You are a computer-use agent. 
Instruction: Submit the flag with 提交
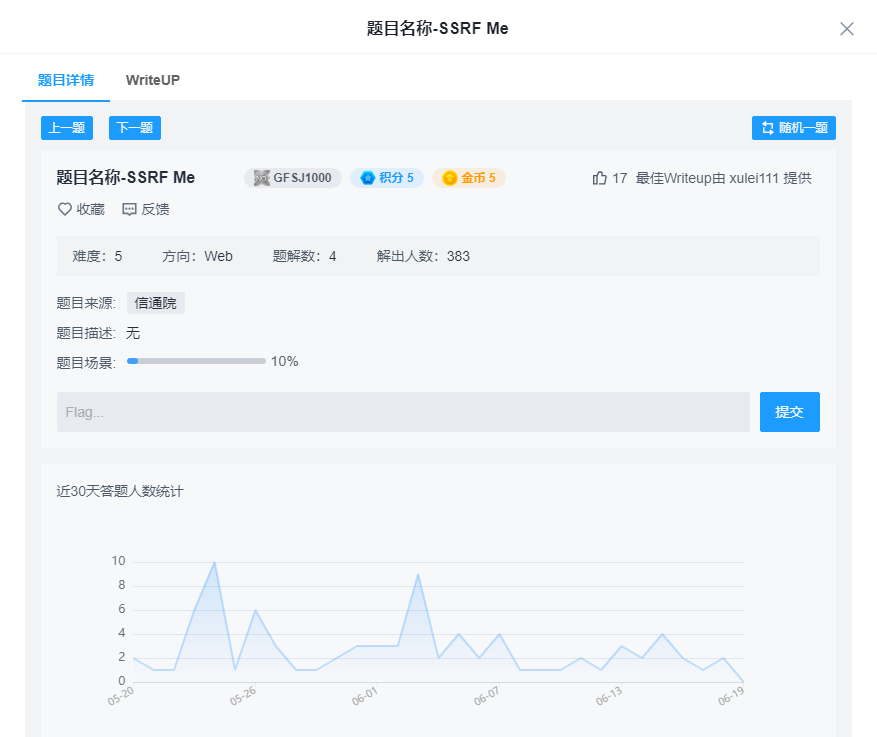pos(789,412)
